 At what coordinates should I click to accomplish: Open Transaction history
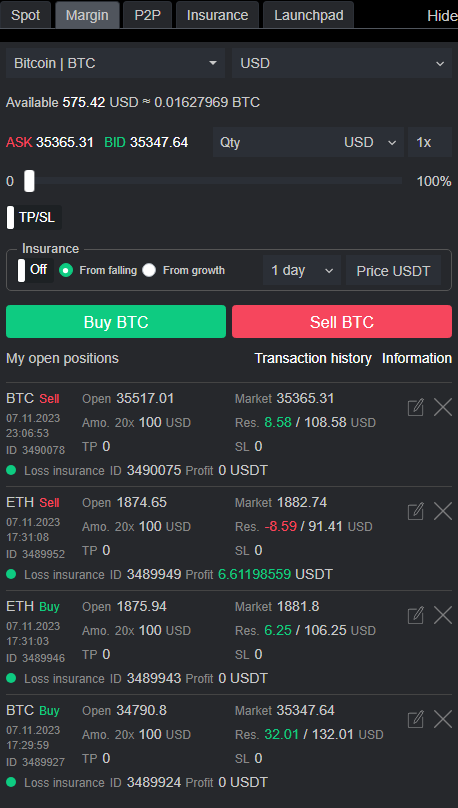pyautogui.click(x=313, y=358)
